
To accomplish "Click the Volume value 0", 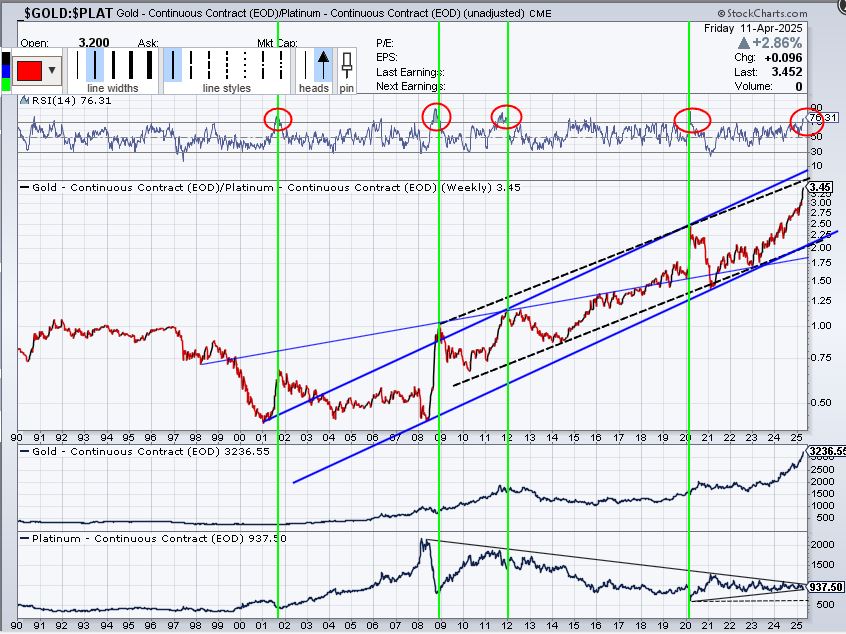I will (x=799, y=86).
